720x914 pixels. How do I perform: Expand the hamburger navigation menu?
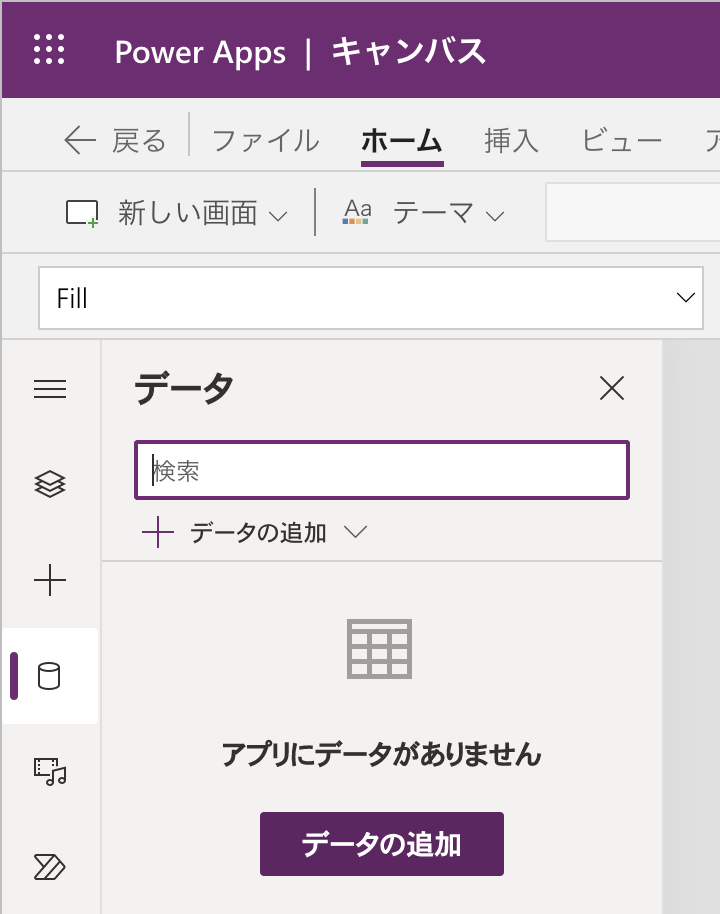pos(50,389)
